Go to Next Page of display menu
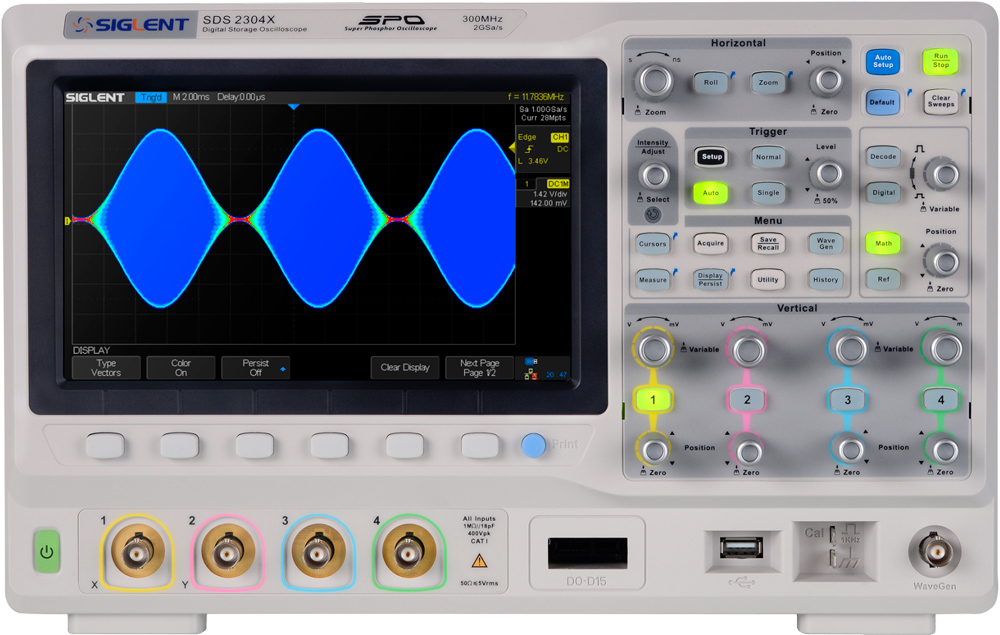Viewport: 1000px width, 635px height. [479, 368]
